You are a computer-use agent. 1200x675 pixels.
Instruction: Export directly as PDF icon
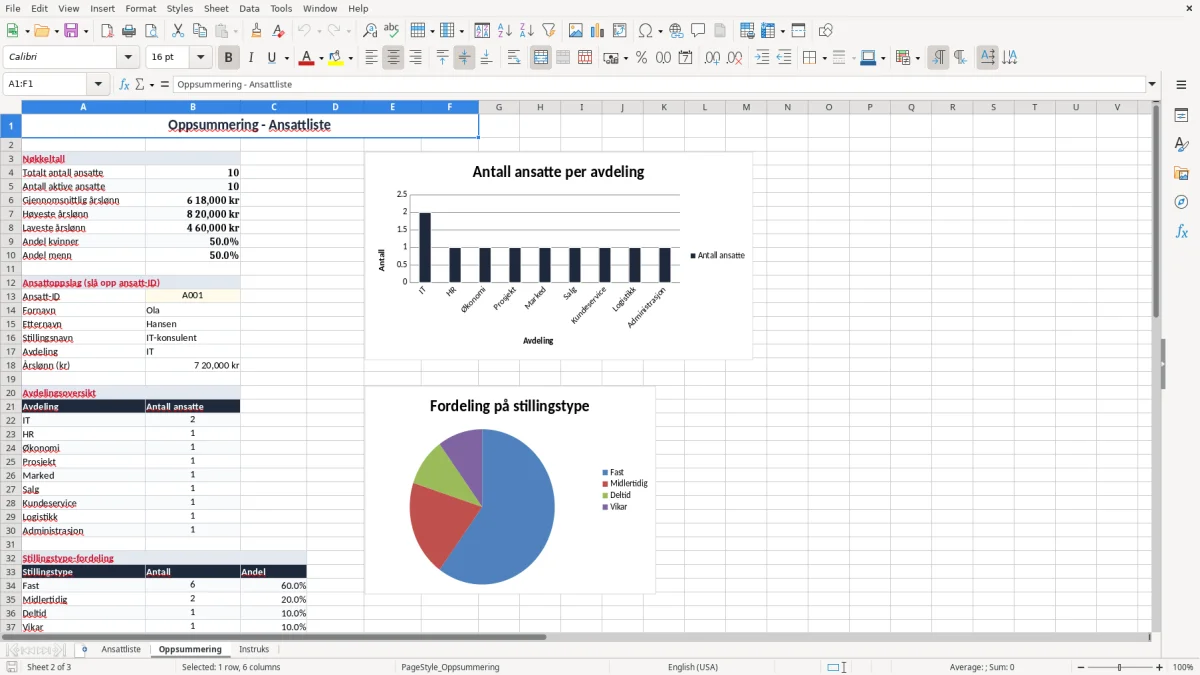pos(107,31)
